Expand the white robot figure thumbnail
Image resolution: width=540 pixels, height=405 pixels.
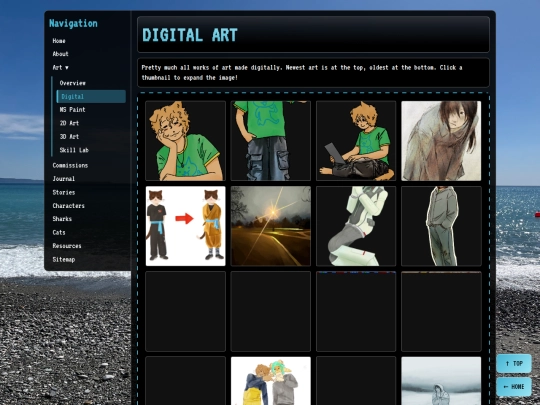pos(356,226)
